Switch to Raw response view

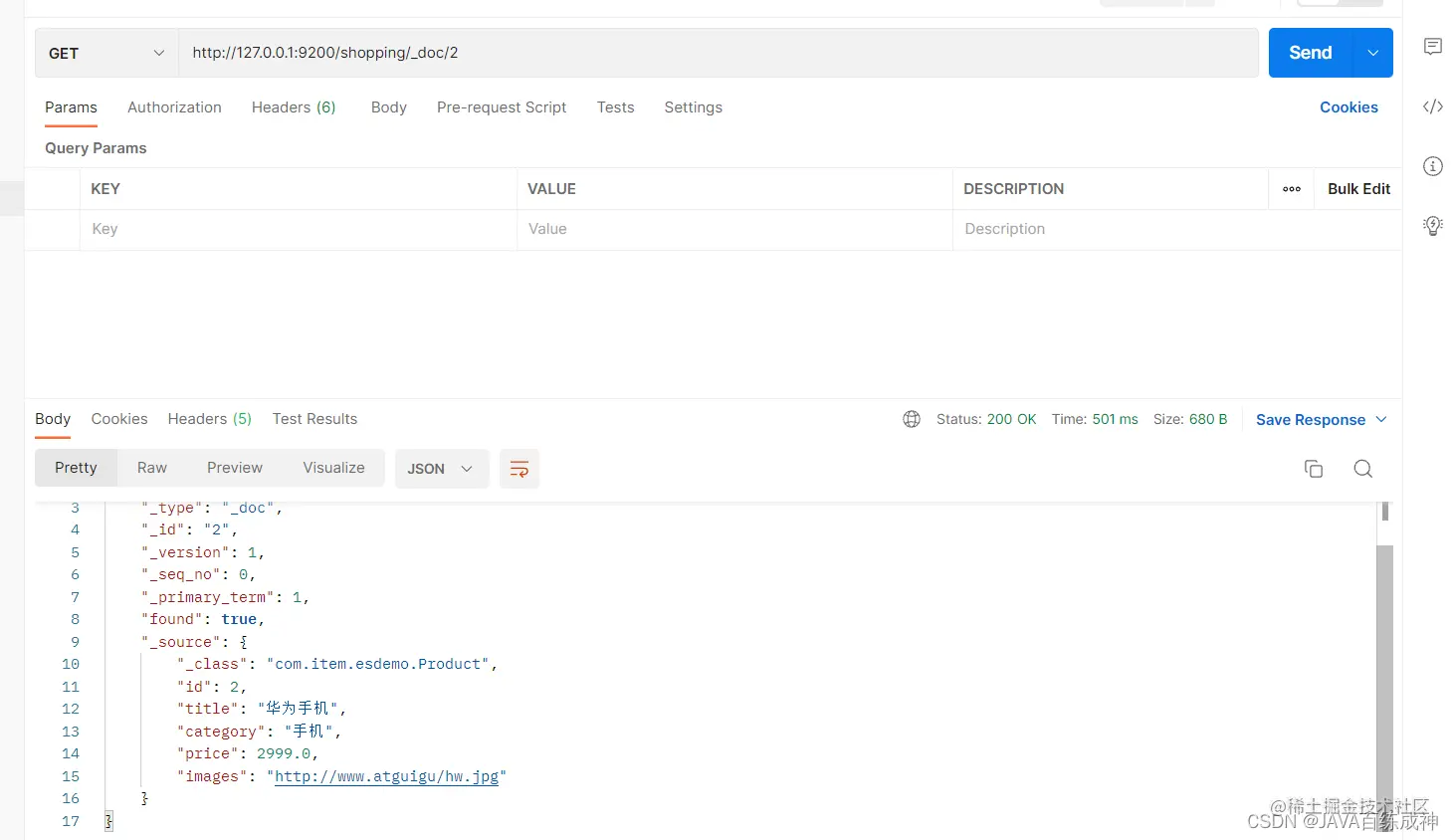(152, 468)
